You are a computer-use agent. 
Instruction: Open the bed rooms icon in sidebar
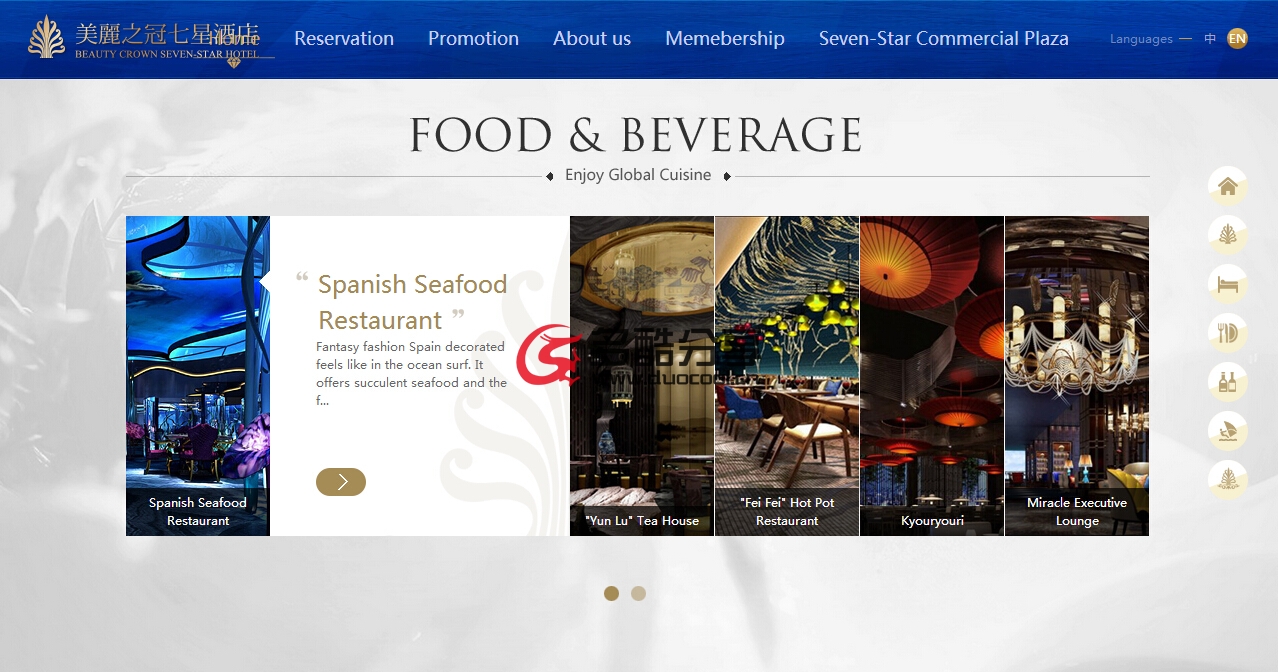point(1228,284)
